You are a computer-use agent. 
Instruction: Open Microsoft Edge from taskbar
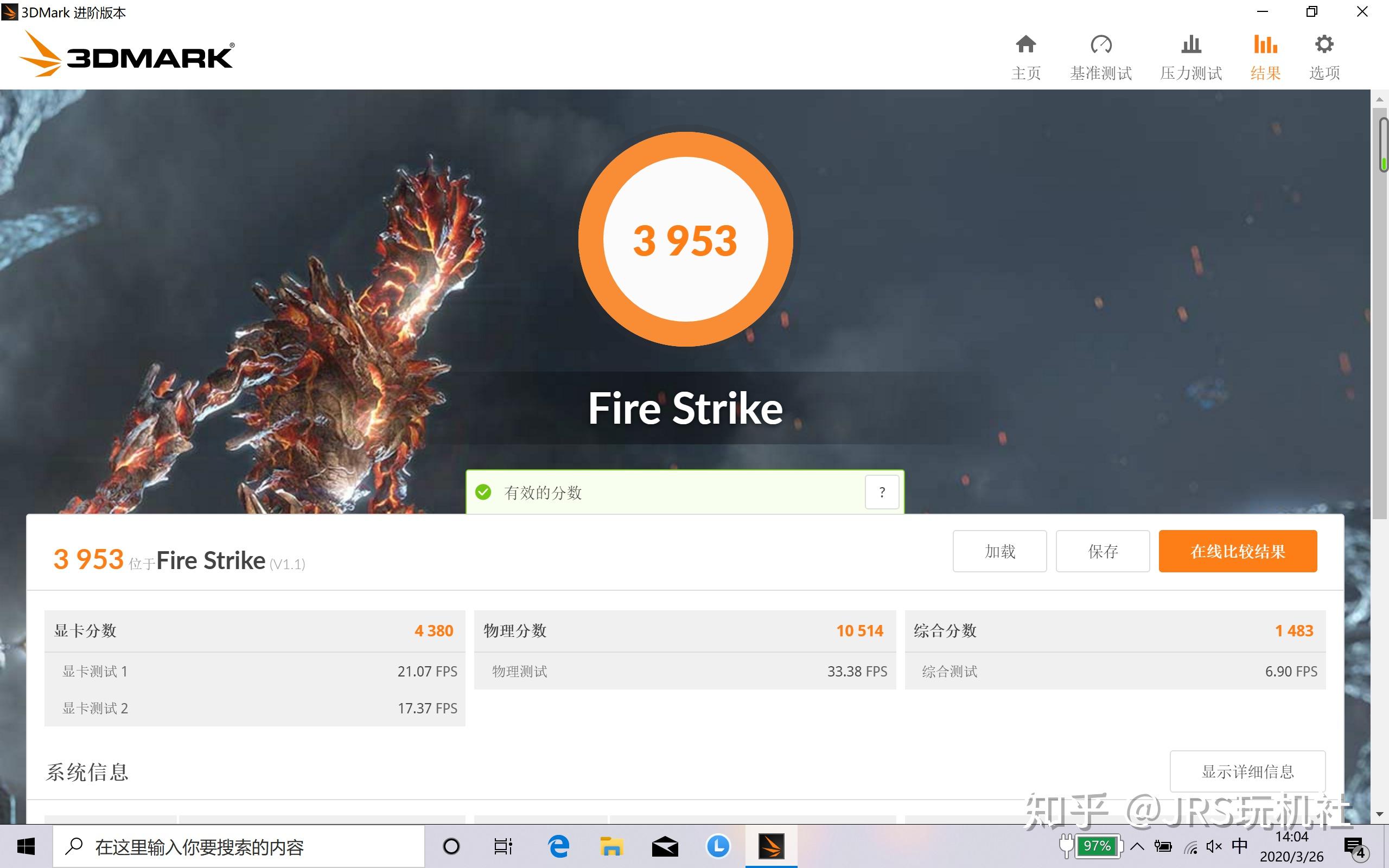point(558,847)
